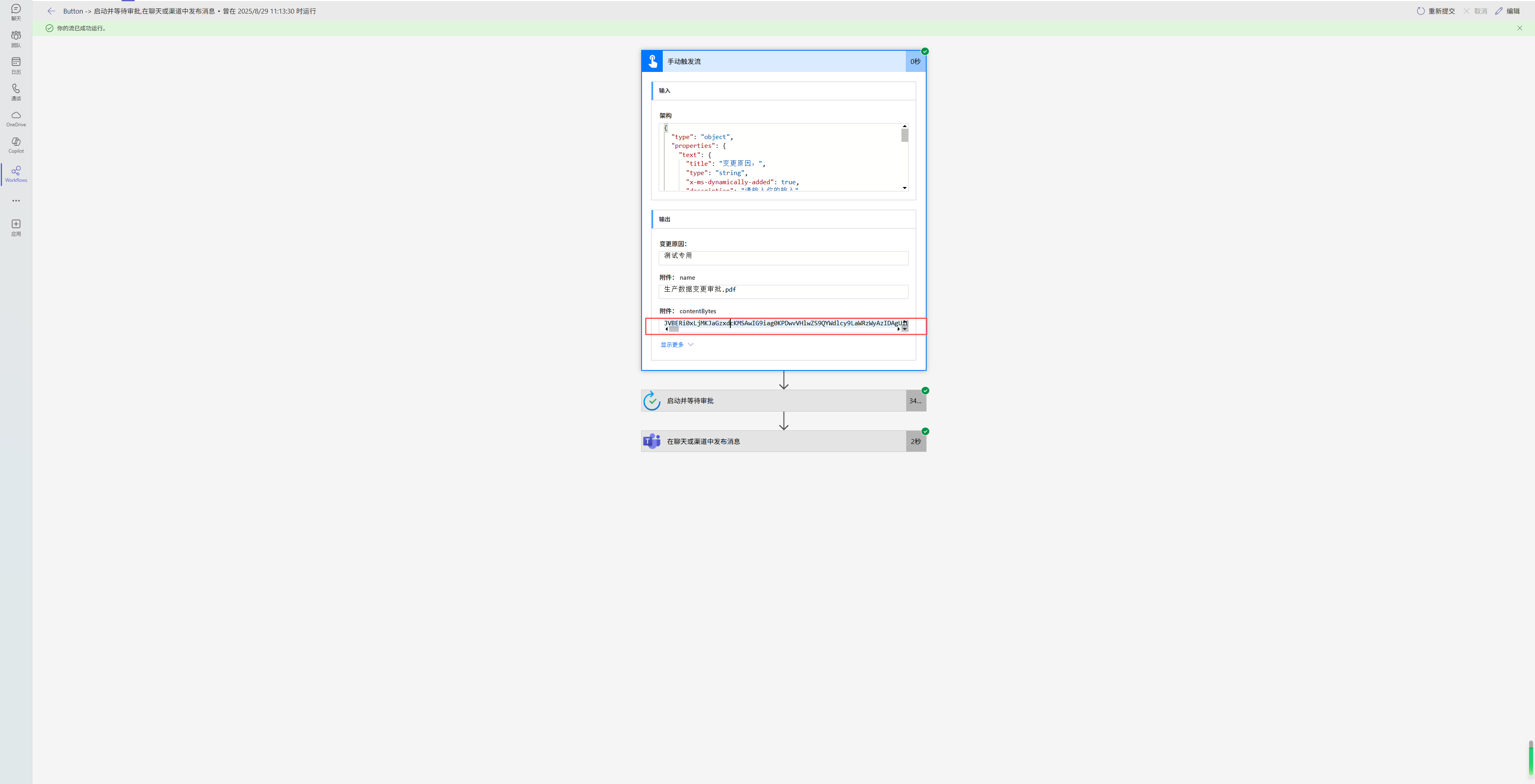Open the Chat sidebar icon
Image resolution: width=1535 pixels, height=784 pixels.
(16, 12)
